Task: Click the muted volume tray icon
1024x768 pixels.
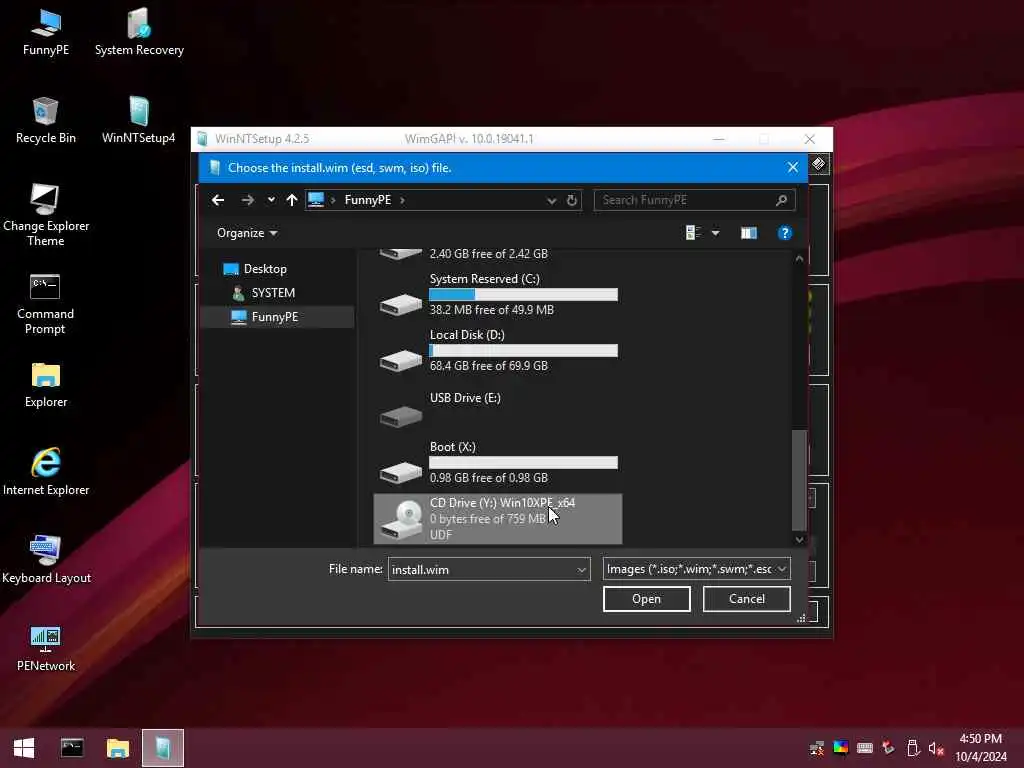Action: tap(936, 748)
